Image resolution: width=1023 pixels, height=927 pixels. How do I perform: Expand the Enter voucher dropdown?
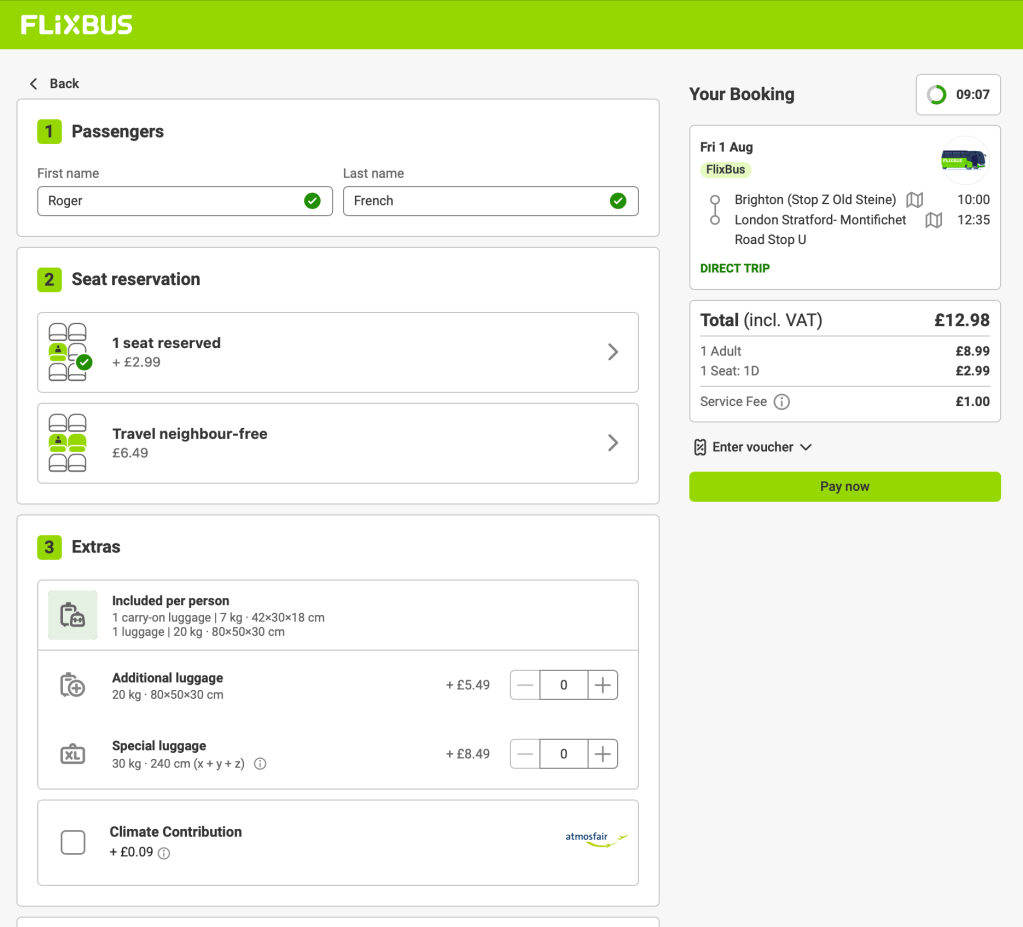coord(753,447)
